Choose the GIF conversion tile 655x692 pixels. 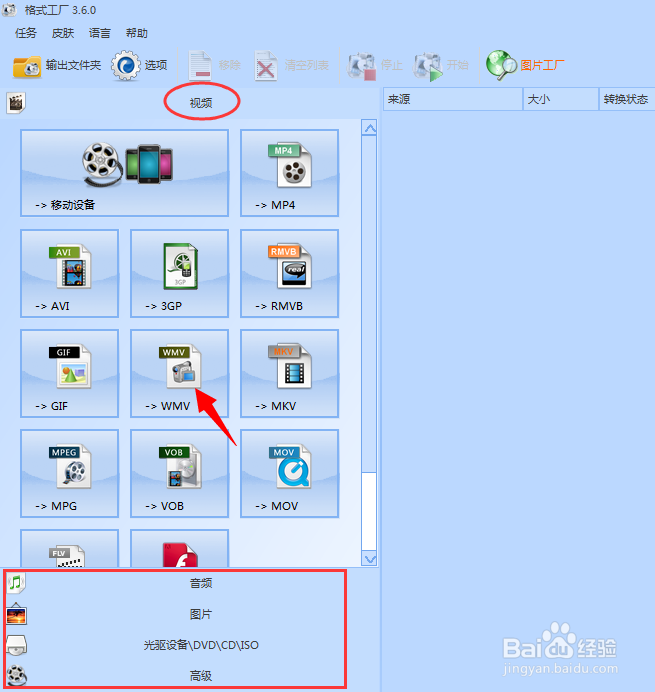[x=70, y=373]
